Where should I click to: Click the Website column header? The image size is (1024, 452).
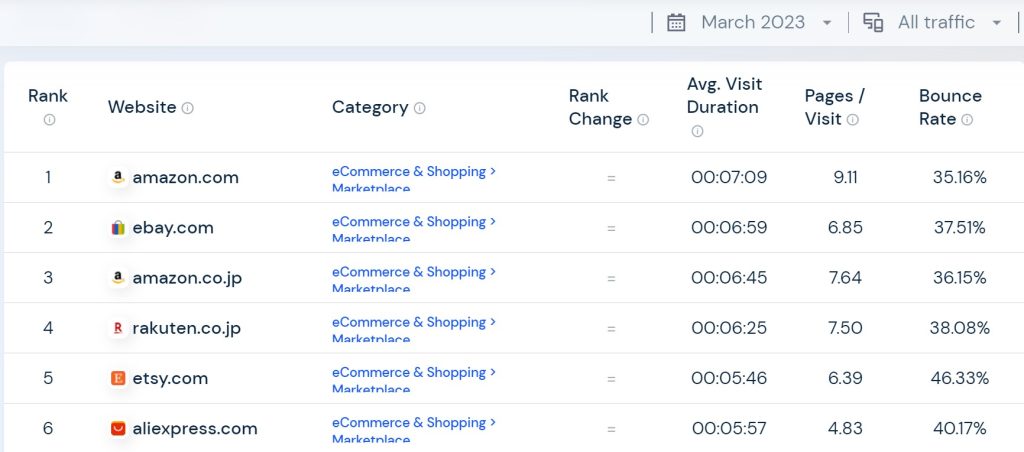pos(142,107)
